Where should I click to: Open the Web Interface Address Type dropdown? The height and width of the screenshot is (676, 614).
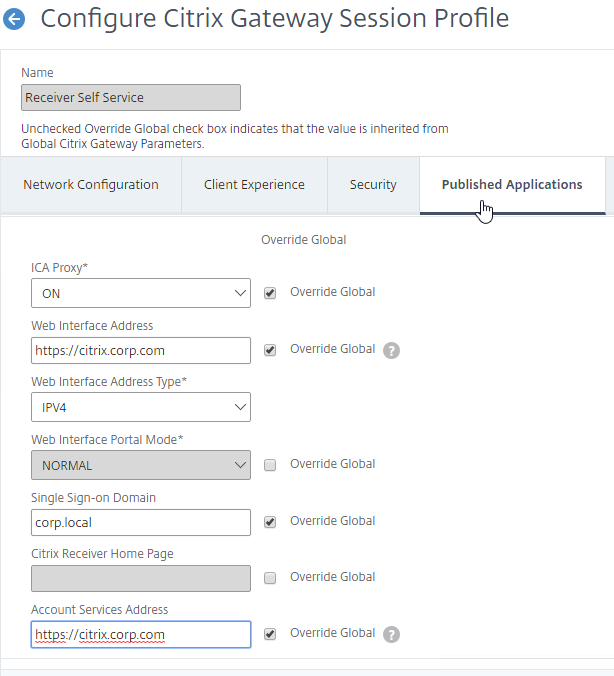pos(141,407)
